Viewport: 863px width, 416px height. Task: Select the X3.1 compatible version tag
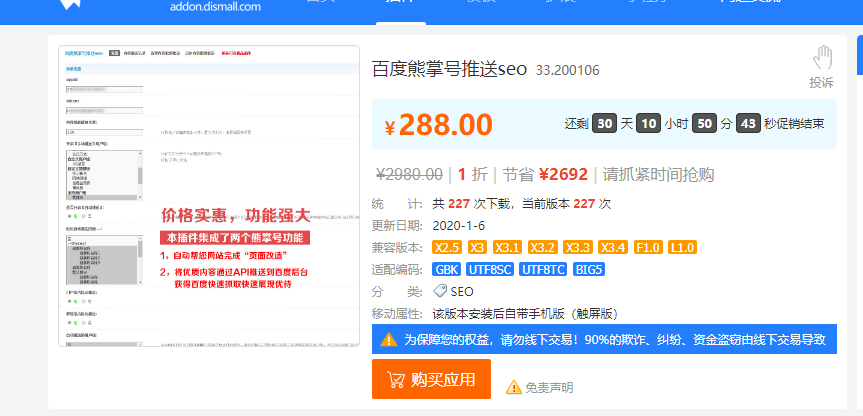pos(507,247)
